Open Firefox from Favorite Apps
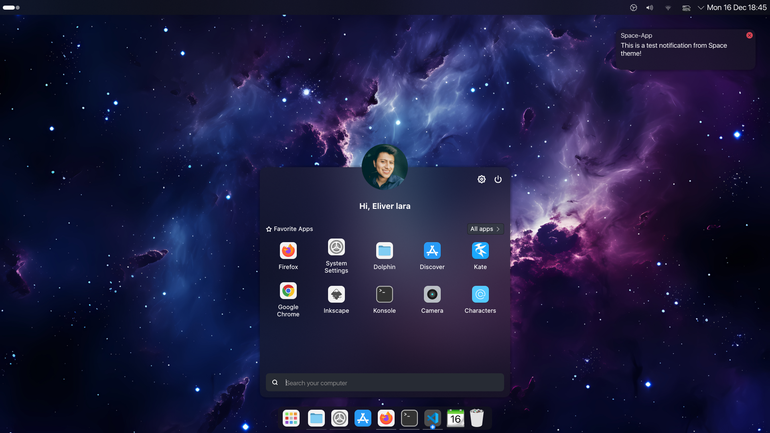Viewport: 770px width, 433px height. pos(288,255)
